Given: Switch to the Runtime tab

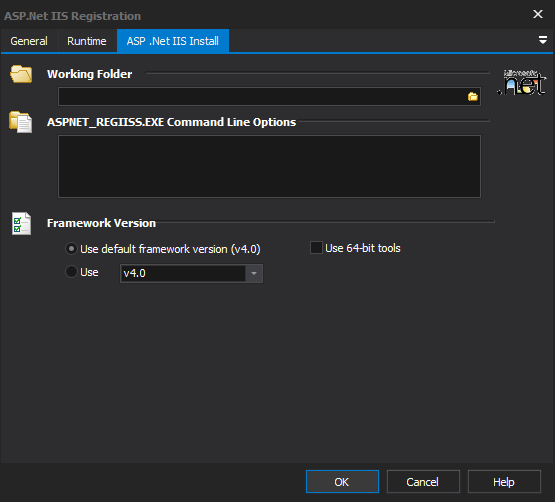Looking at the screenshot, I should click(x=87, y=41).
